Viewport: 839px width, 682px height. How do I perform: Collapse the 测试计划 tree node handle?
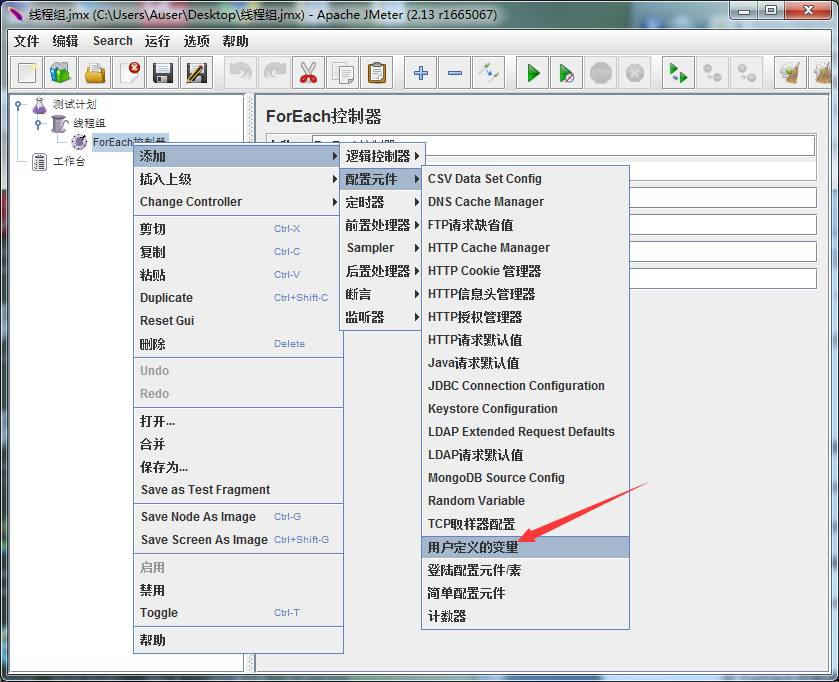click(x=18, y=105)
